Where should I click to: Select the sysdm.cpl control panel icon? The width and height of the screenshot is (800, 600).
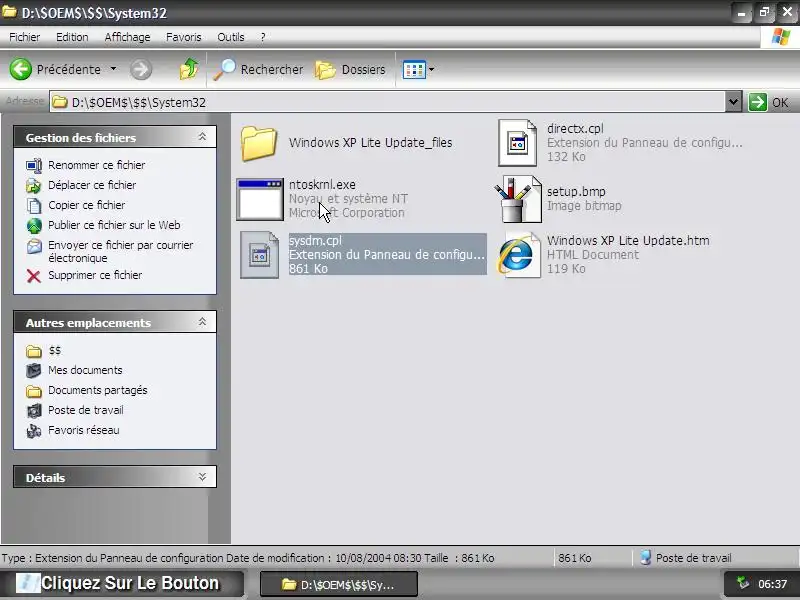pos(260,255)
